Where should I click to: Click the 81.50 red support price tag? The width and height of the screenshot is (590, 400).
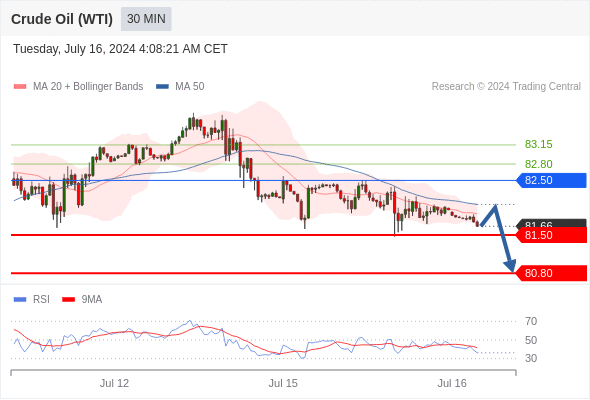pyautogui.click(x=551, y=235)
